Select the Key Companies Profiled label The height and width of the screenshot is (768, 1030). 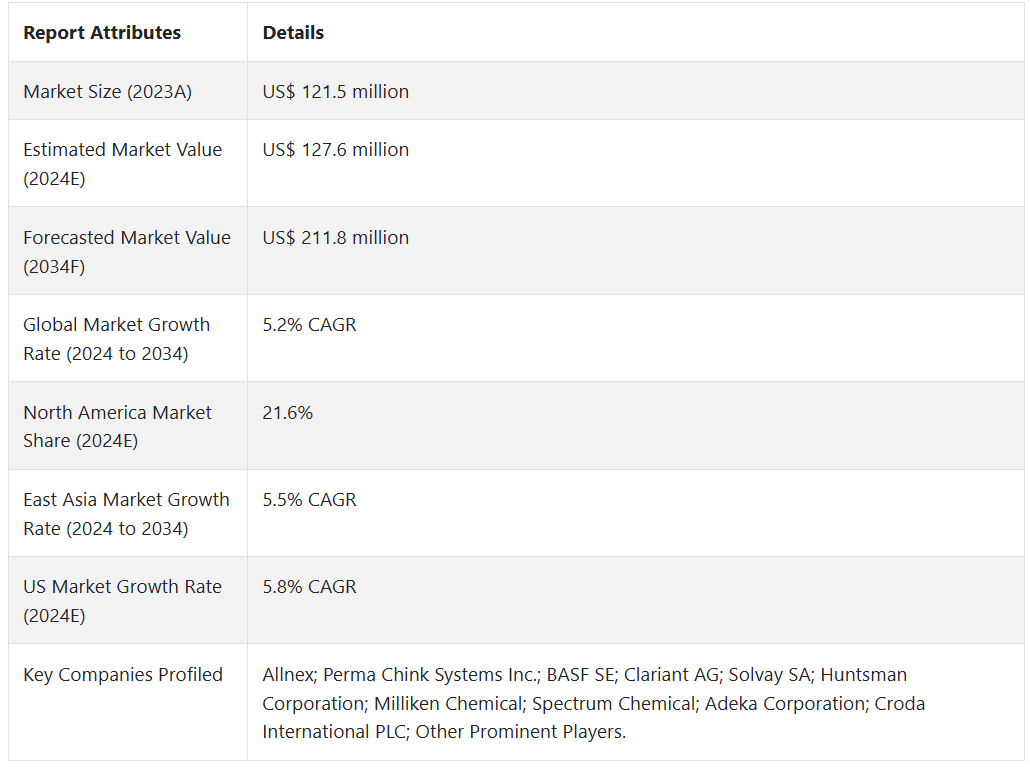coord(122,674)
